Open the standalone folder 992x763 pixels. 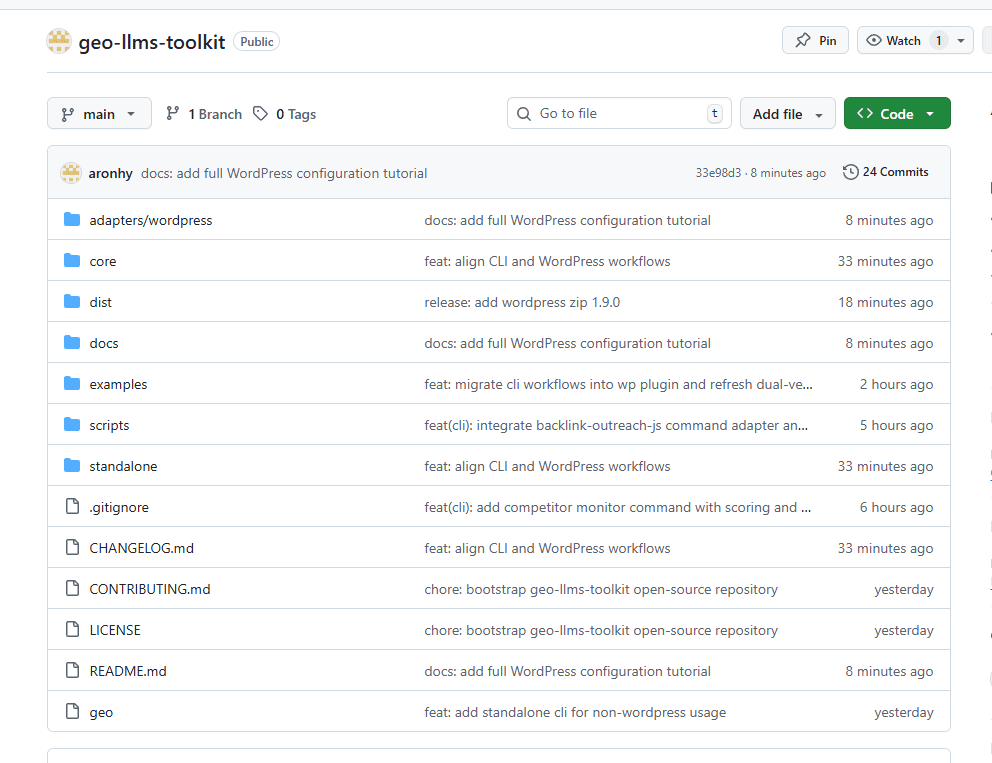click(x=123, y=466)
